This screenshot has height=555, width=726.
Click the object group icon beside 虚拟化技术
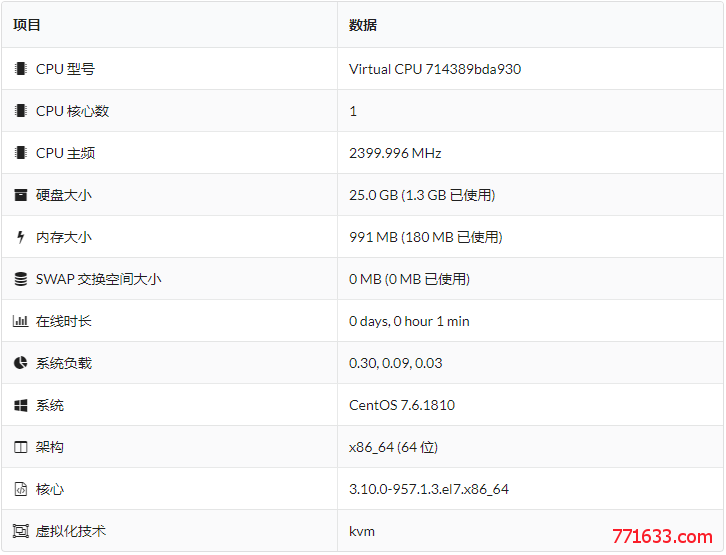click(20, 531)
